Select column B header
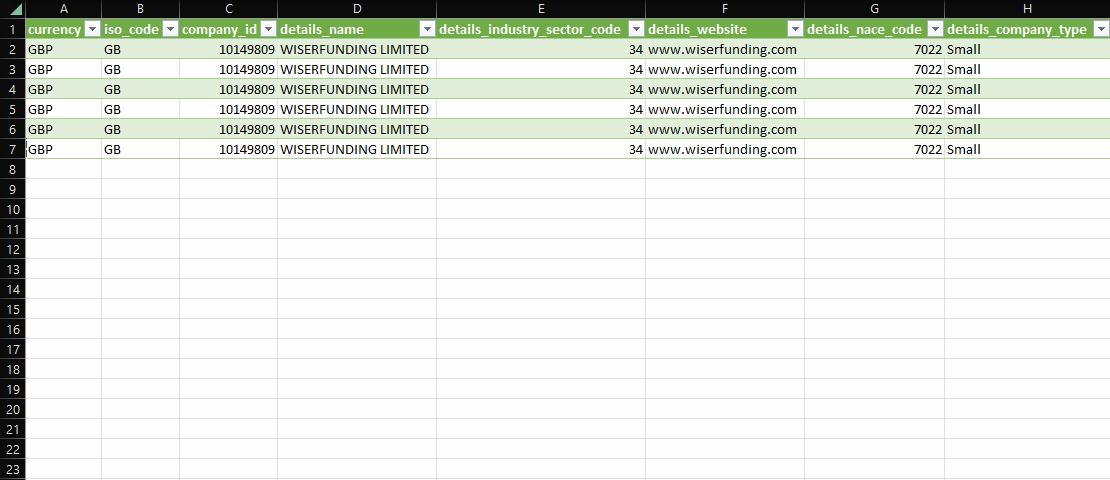 [140, 9]
